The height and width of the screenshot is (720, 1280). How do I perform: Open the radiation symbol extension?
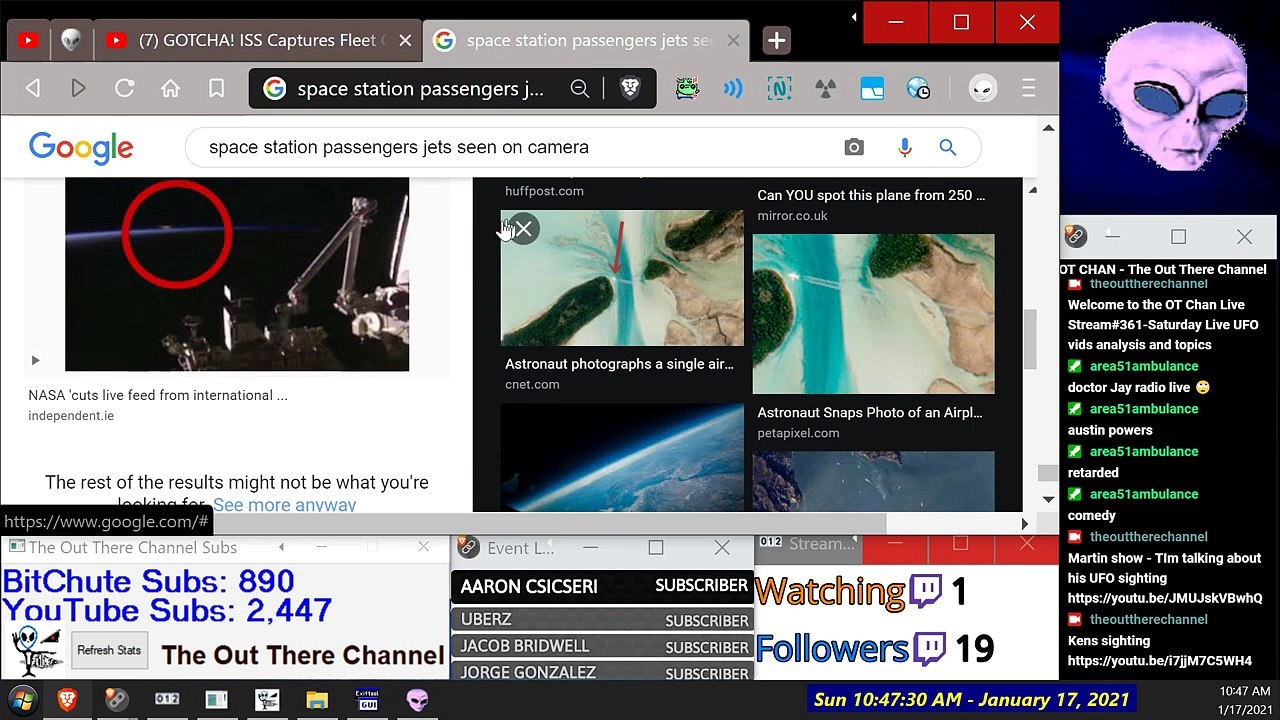(825, 89)
